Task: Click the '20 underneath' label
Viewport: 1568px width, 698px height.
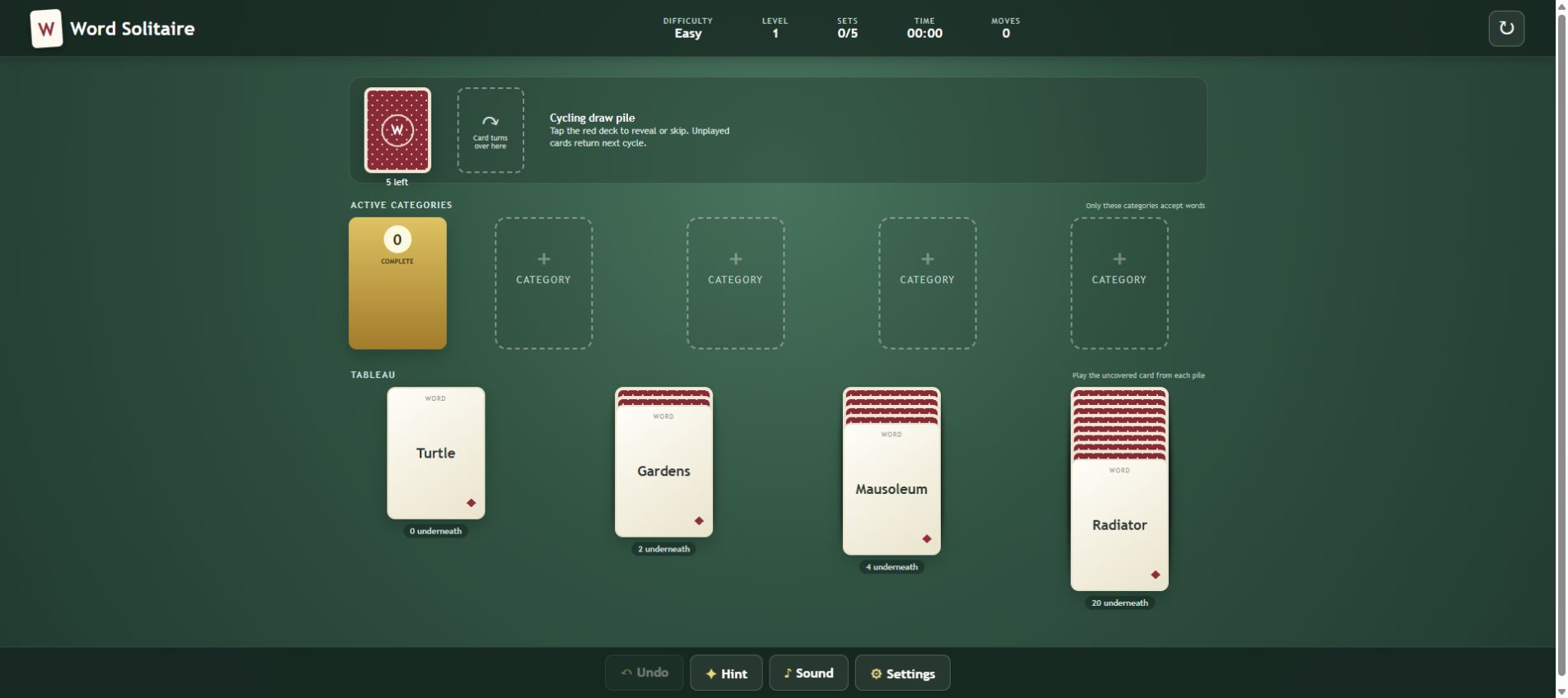Action: click(x=1119, y=603)
